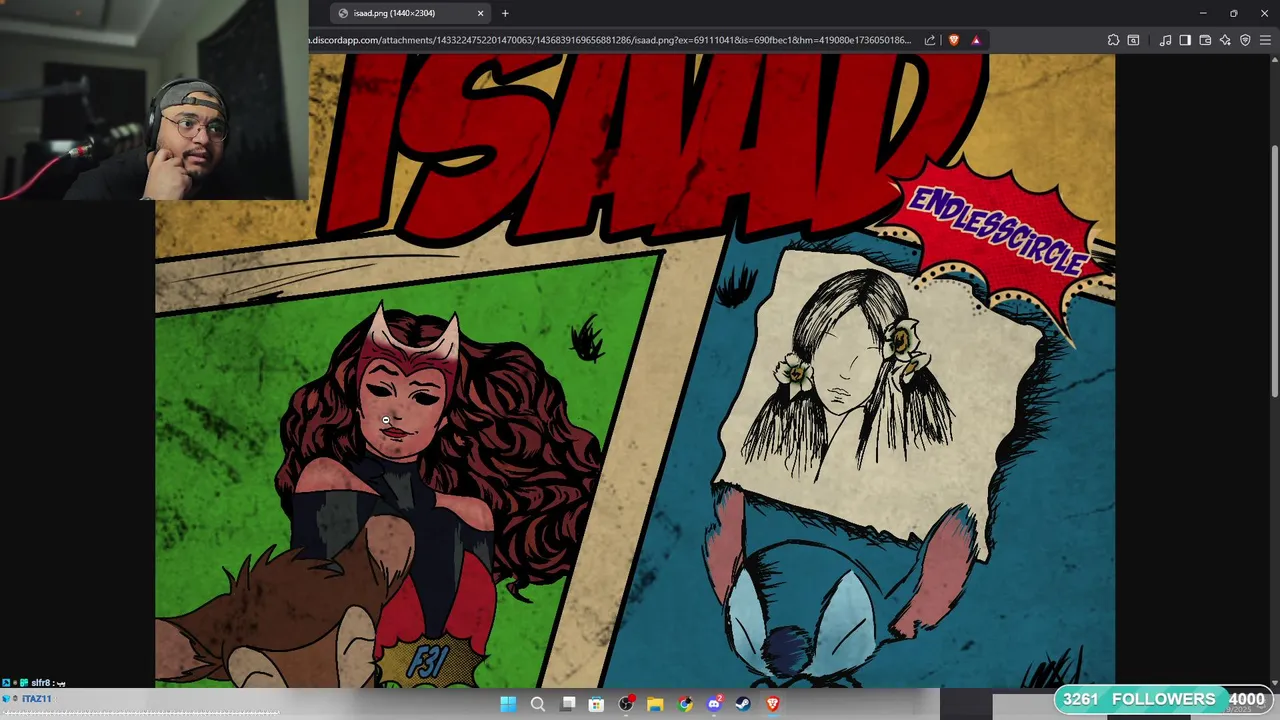Open the Brave hamburger main menu
This screenshot has width=1280, height=720.
(1265, 40)
